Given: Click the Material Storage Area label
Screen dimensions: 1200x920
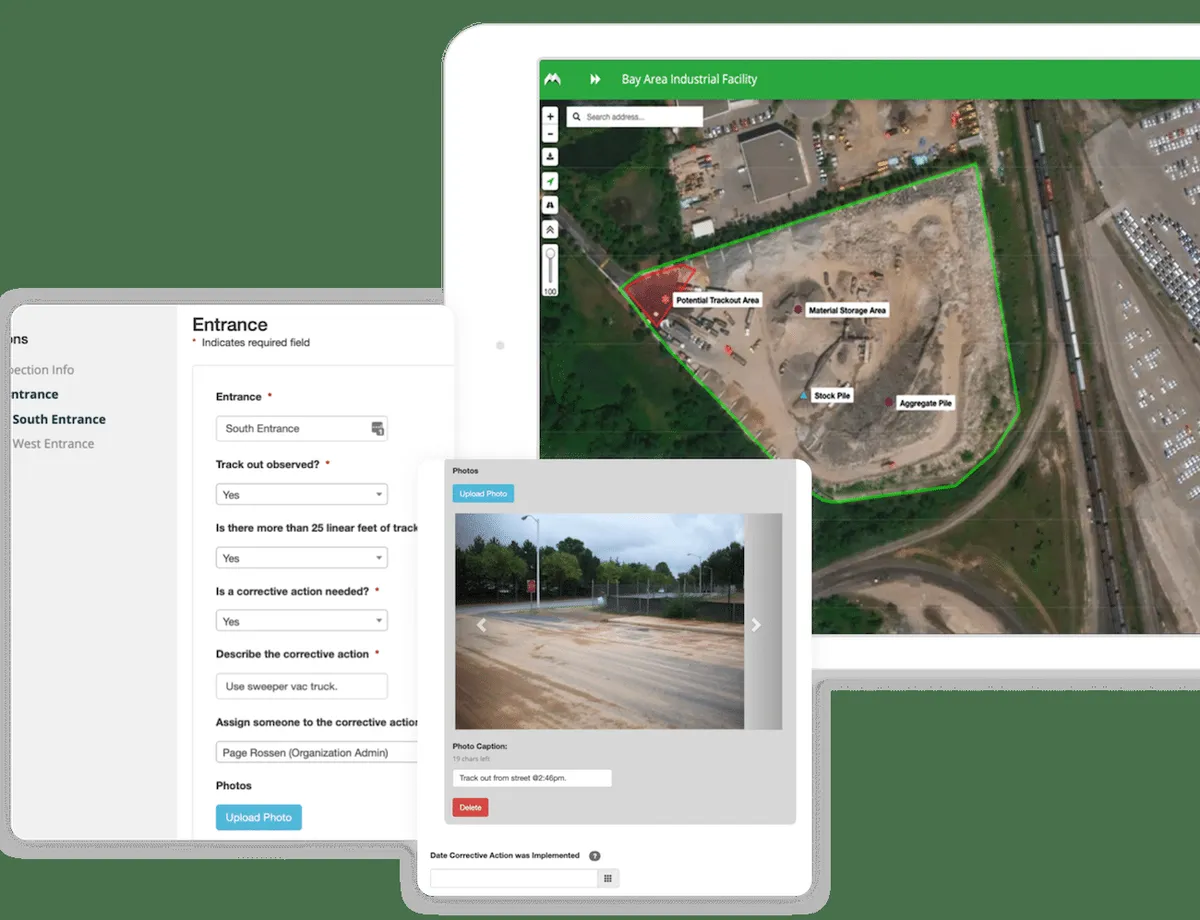Looking at the screenshot, I should coord(847,310).
